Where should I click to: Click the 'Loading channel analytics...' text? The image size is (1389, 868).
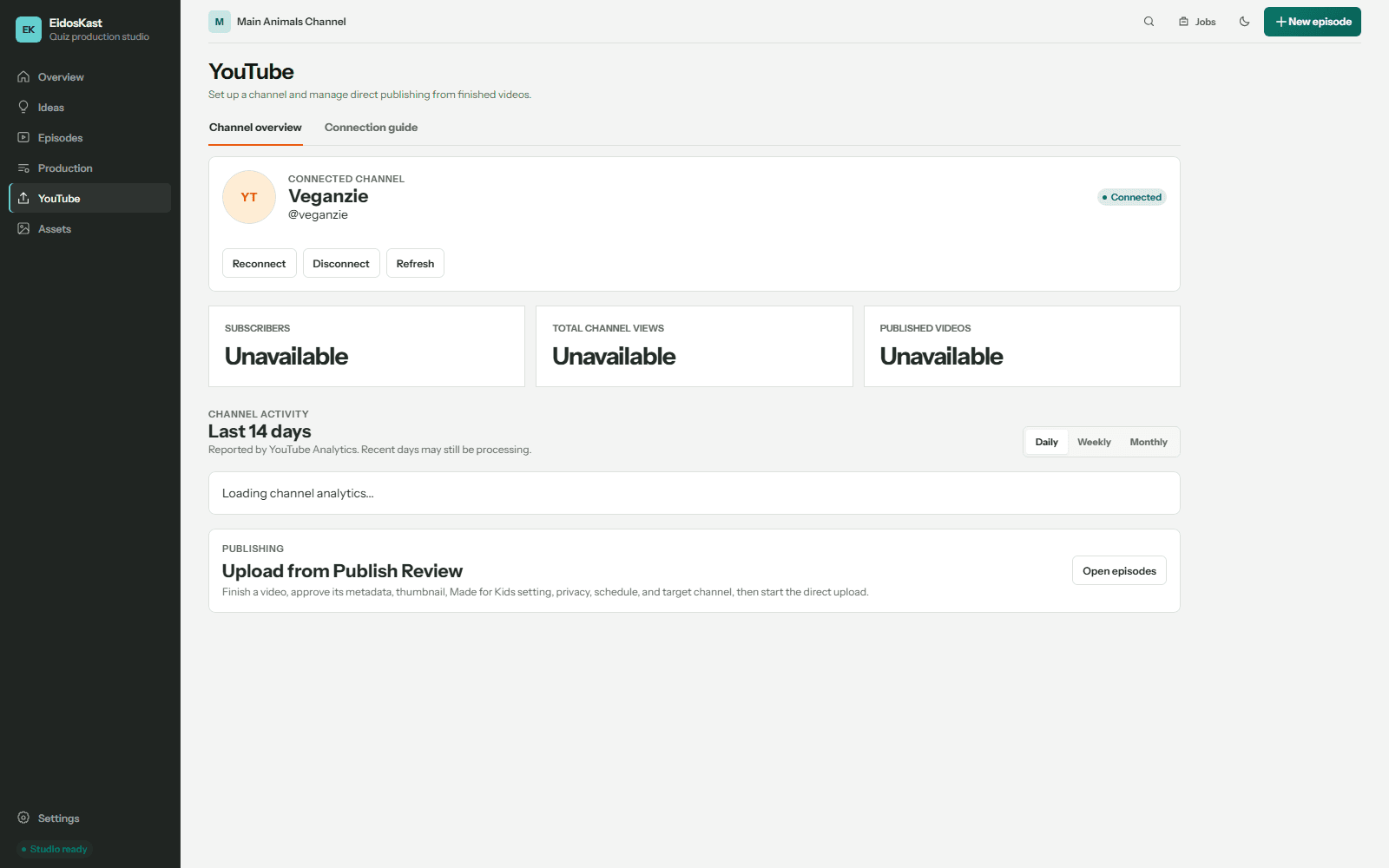point(298,493)
